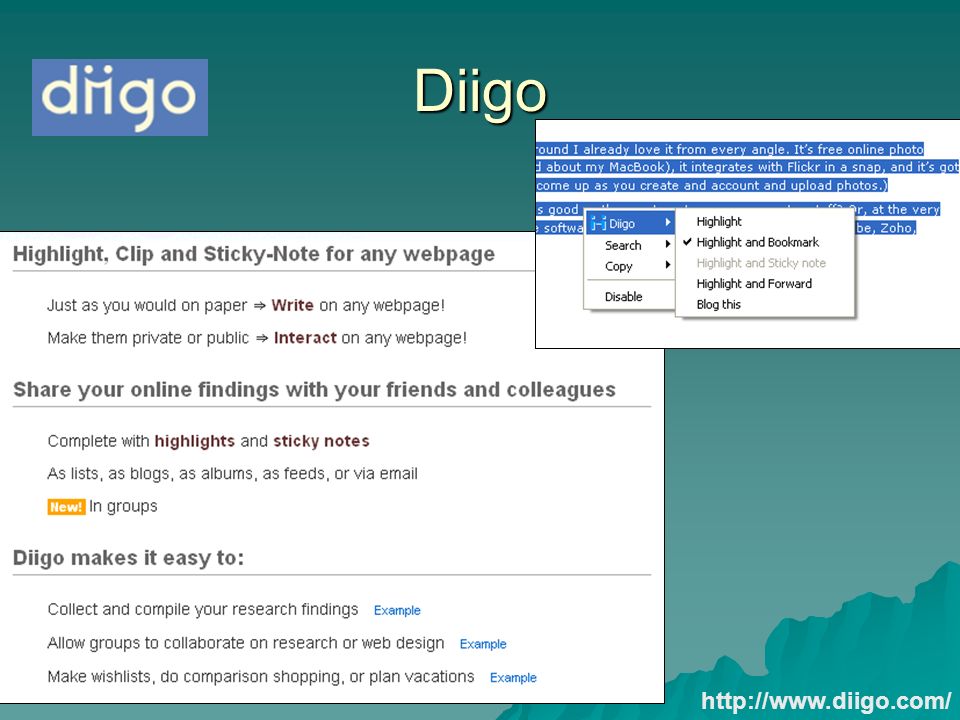The width and height of the screenshot is (960, 720).
Task: Choose Highlight and Sticky note option
Action: (x=761, y=263)
